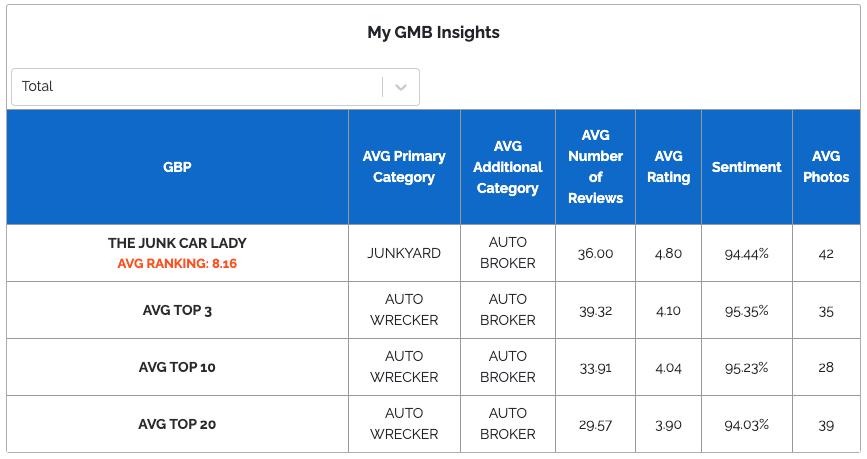
Task: Click the 36.00 reviews value cell
Action: (x=595, y=254)
